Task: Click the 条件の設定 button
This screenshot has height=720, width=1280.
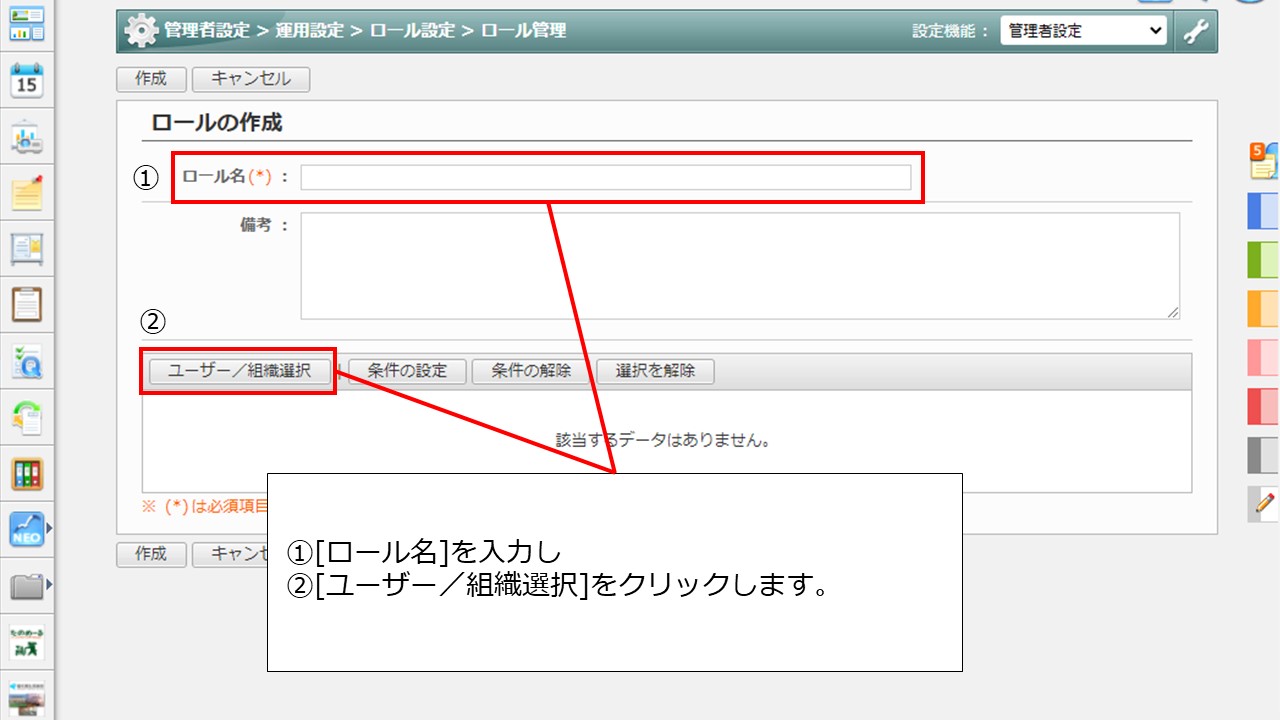Action: (407, 371)
